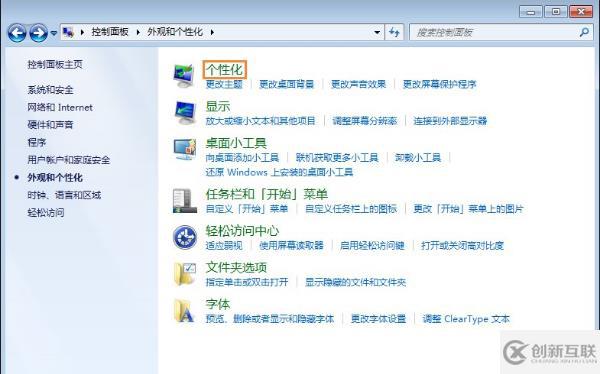Click 自定义任务栏上的图标 link
Screen dimensions: 600x374
click(x=351, y=209)
